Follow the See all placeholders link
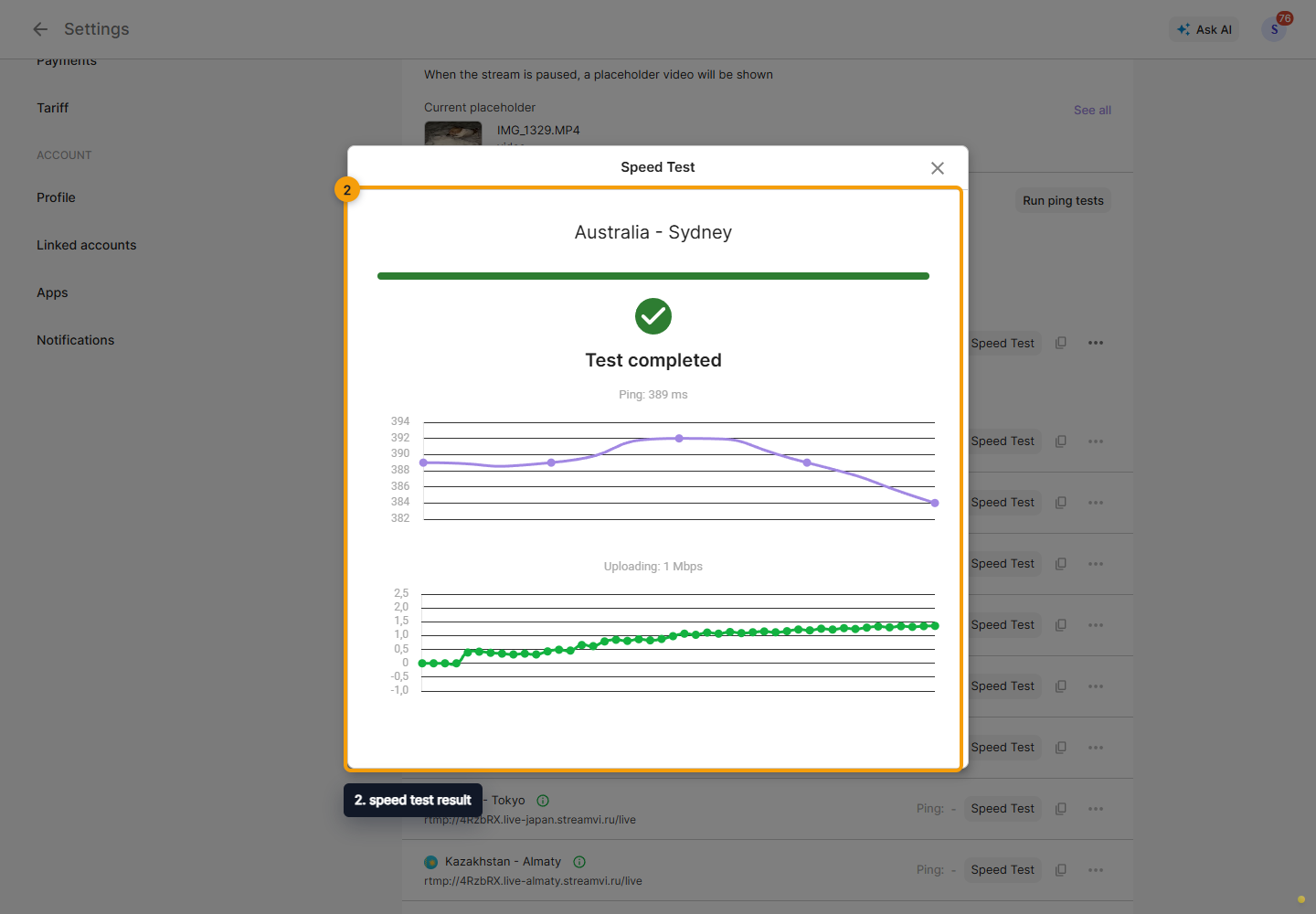The width and height of the screenshot is (1316, 914). (x=1092, y=110)
